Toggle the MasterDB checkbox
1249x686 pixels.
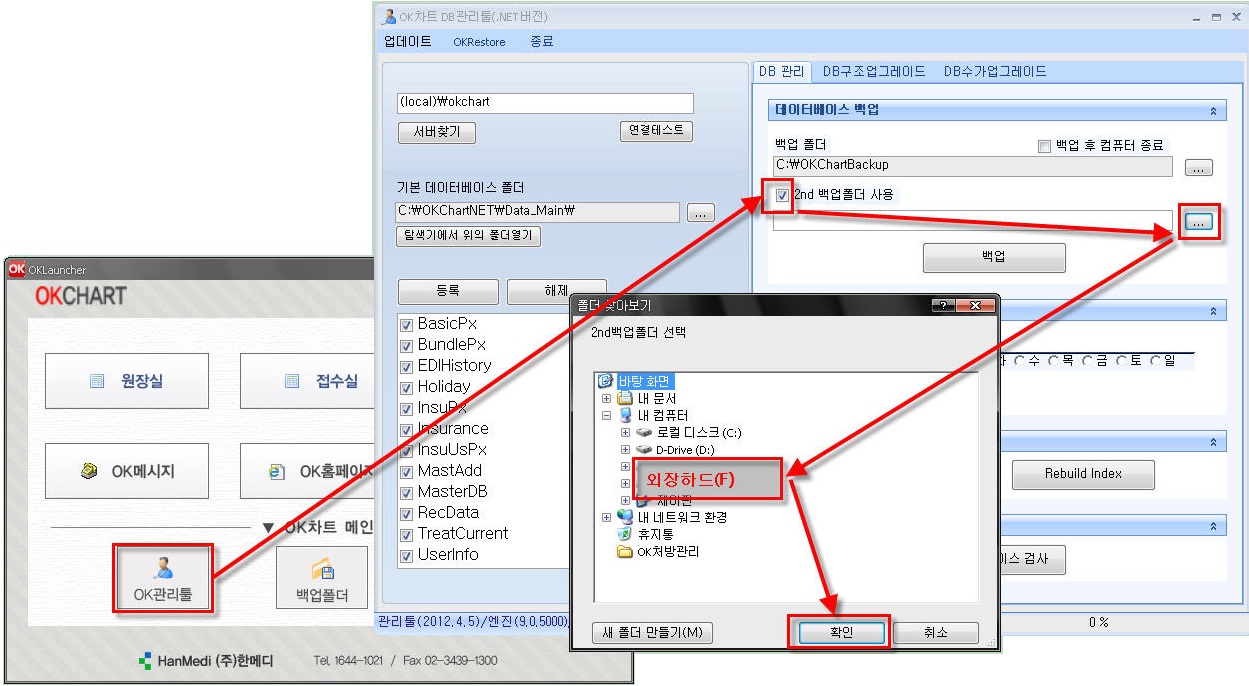pyautogui.click(x=407, y=492)
